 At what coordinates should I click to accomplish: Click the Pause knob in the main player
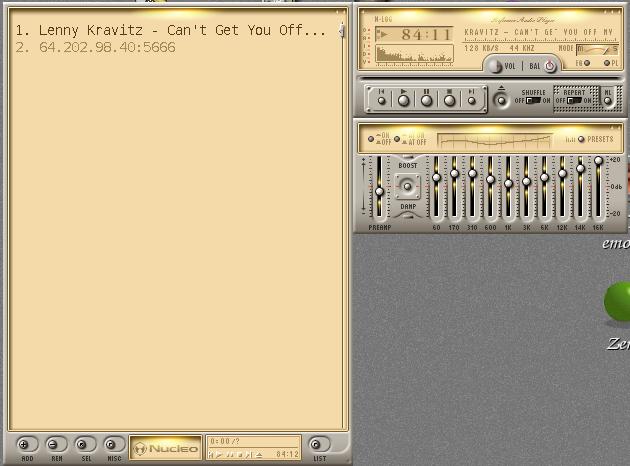427,101
